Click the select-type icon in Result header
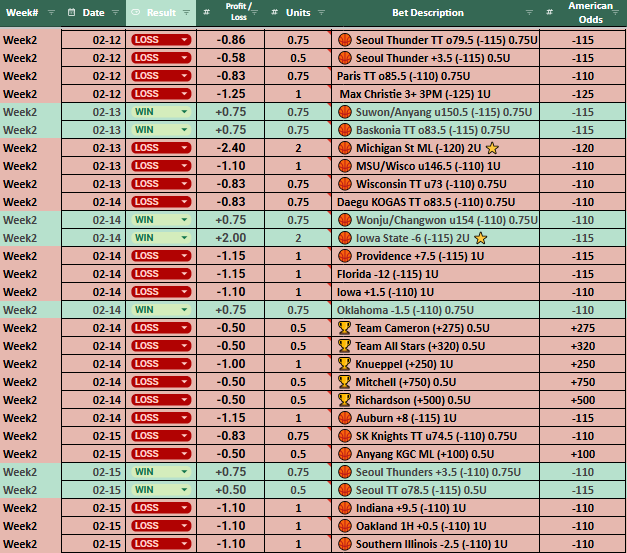 (136, 12)
